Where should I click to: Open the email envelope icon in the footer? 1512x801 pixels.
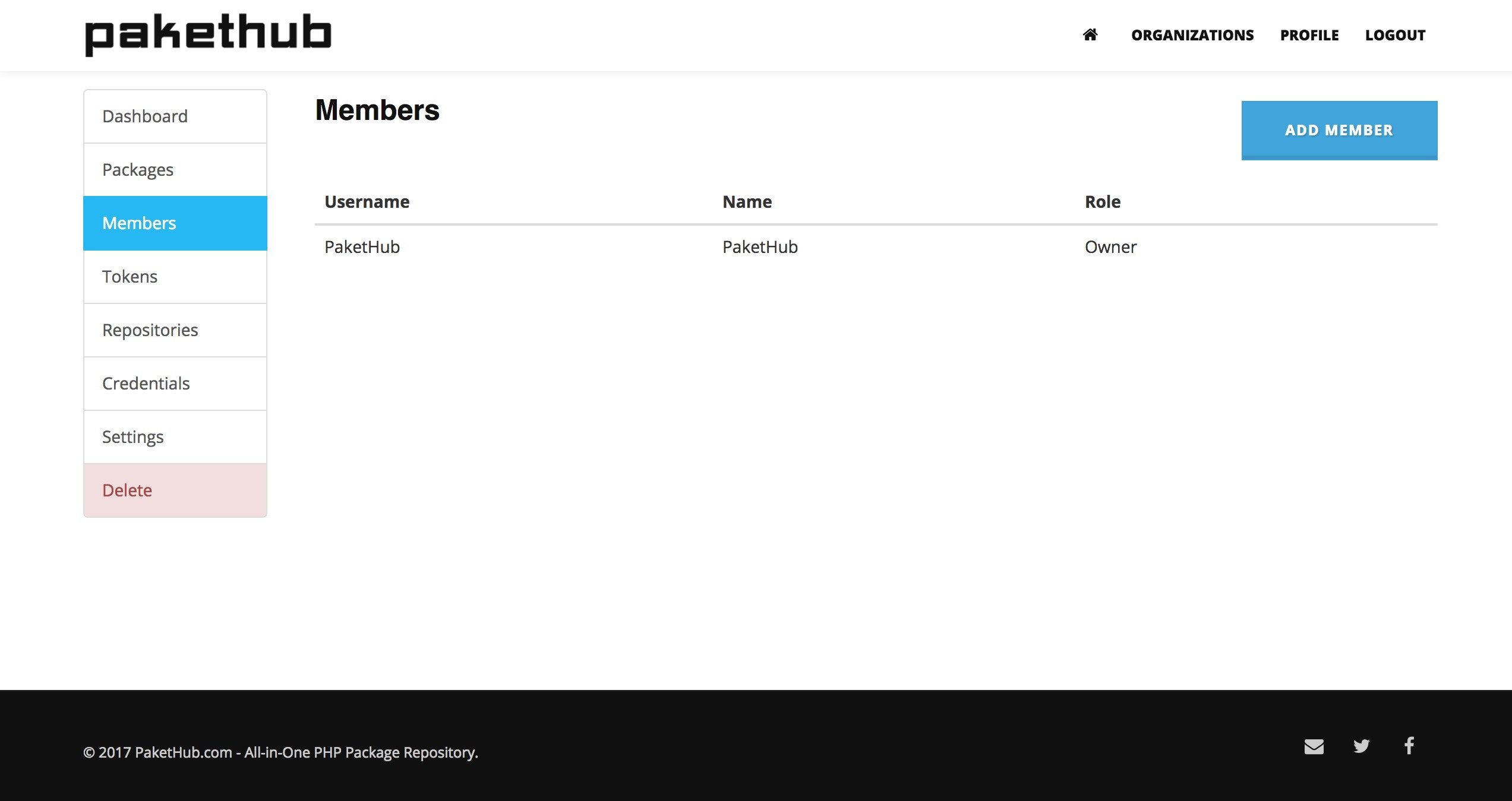pyautogui.click(x=1314, y=746)
